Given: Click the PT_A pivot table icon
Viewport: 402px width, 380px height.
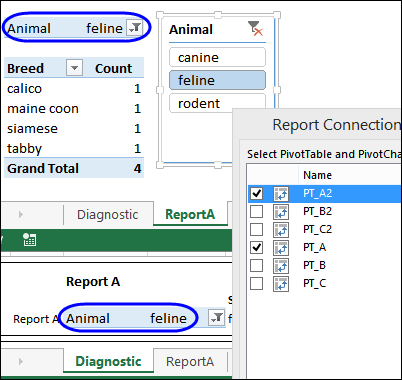Looking at the screenshot, I should click(281, 248).
